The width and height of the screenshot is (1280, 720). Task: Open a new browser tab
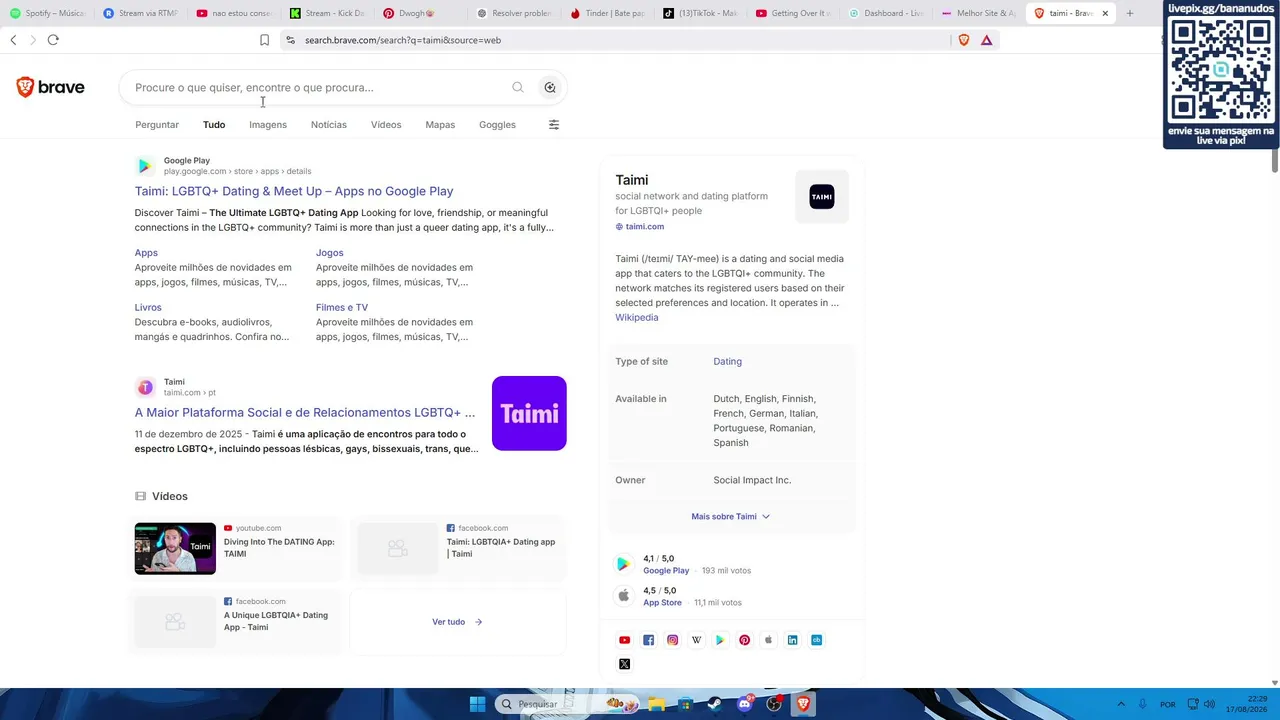(1130, 13)
